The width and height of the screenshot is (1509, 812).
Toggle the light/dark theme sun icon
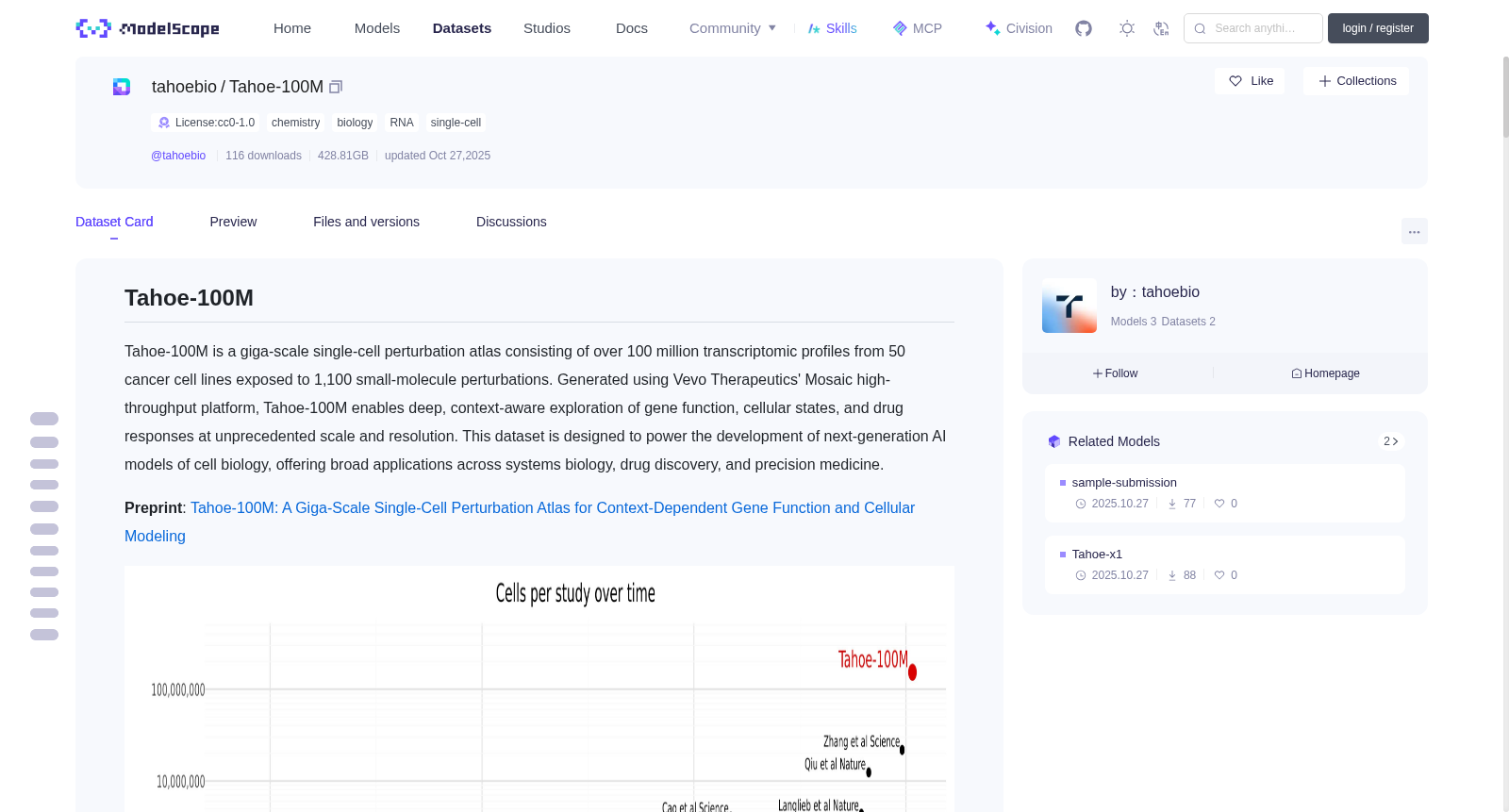click(1127, 28)
